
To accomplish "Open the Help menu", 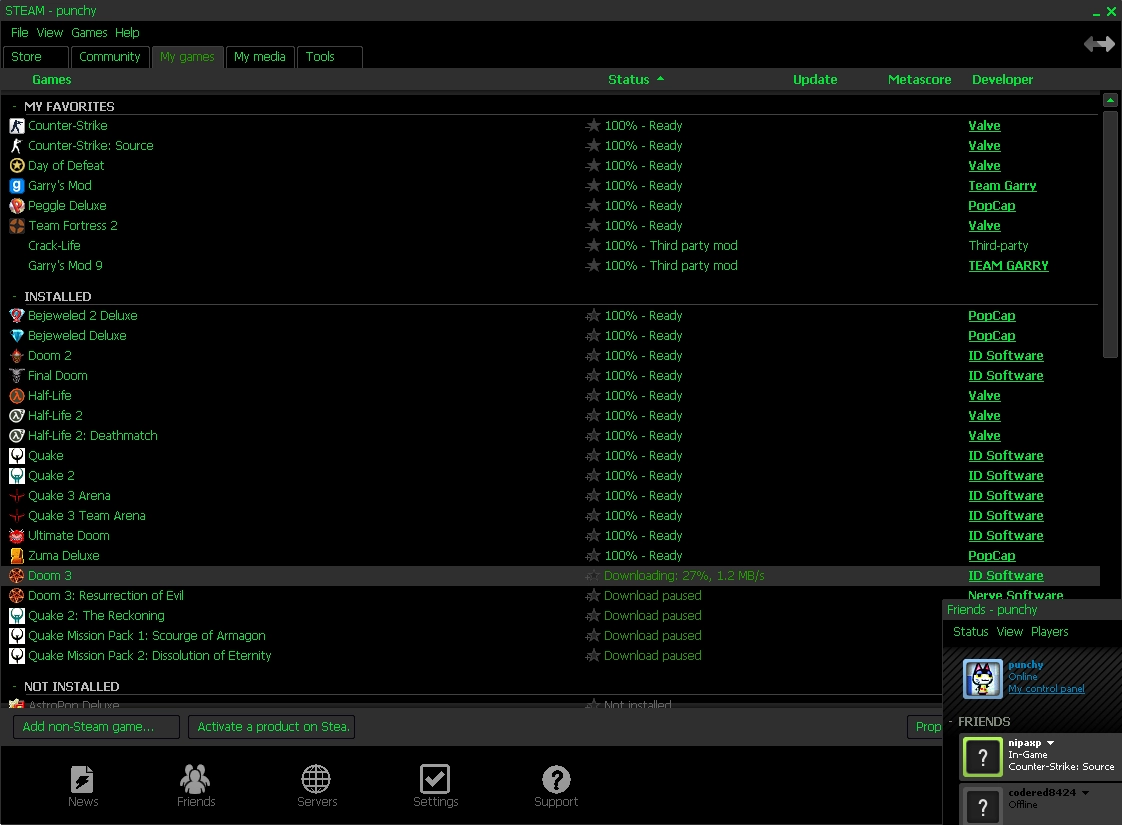I will [x=127, y=33].
